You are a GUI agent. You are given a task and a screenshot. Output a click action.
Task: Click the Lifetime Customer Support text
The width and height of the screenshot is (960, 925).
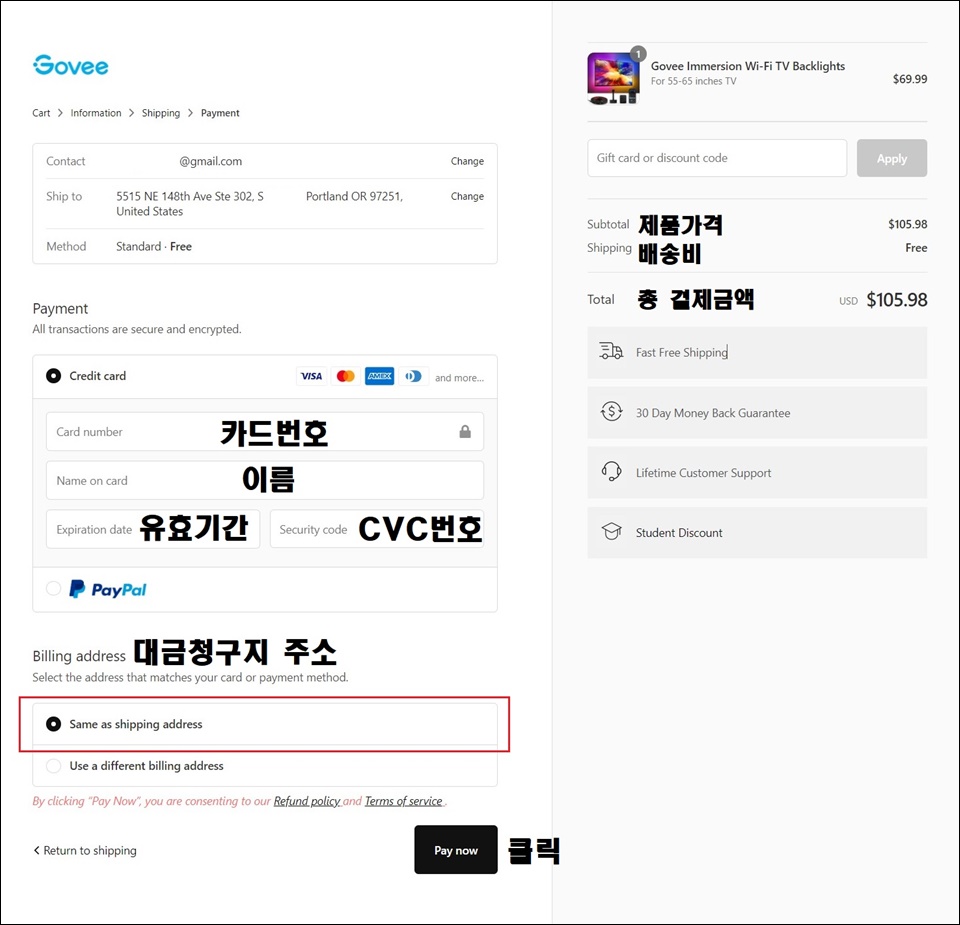tap(703, 473)
